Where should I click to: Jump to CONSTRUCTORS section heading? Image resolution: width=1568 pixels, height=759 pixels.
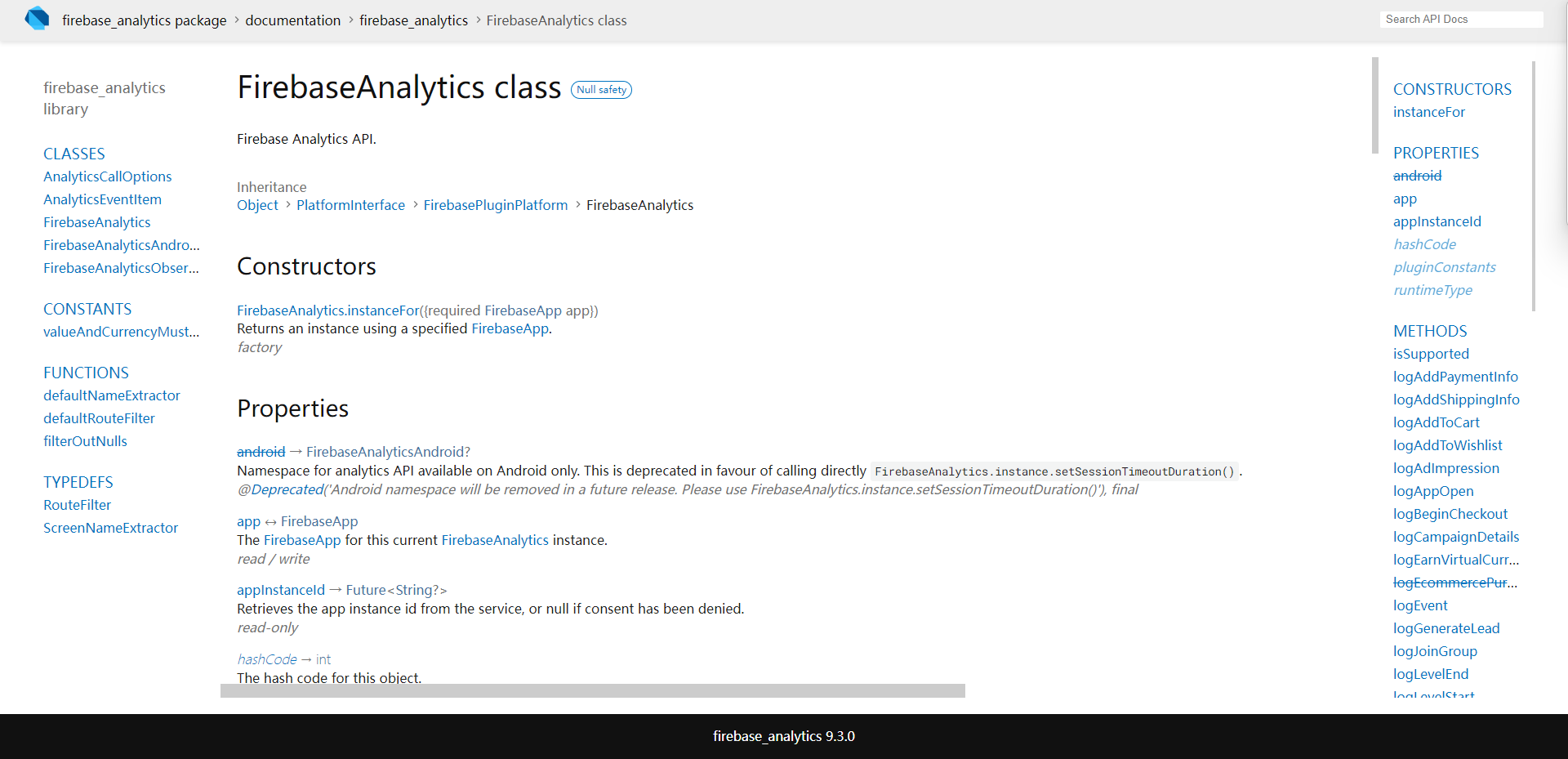(x=1452, y=89)
